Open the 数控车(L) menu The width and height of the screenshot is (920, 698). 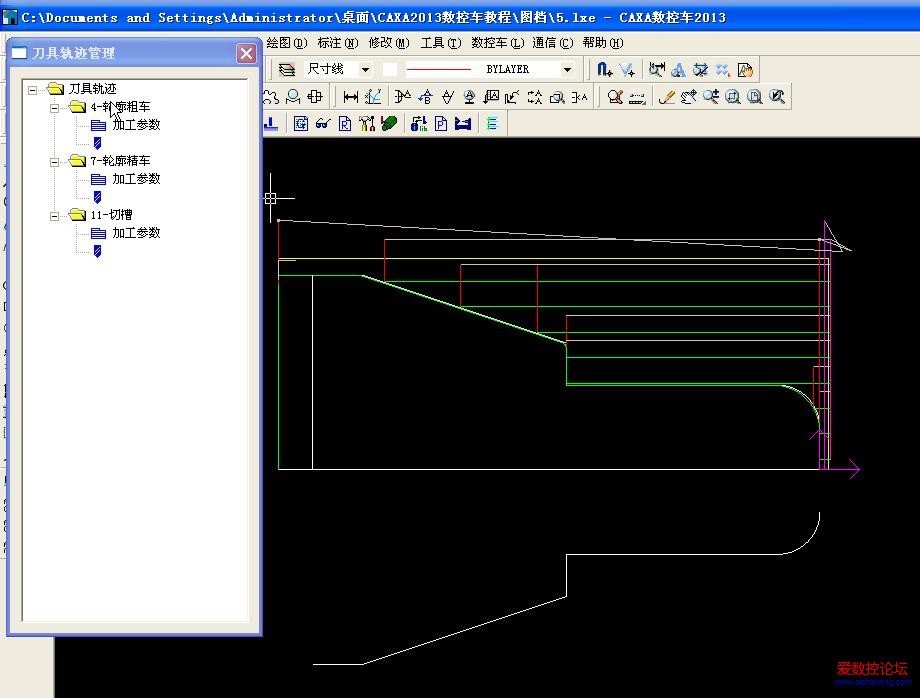[x=496, y=43]
